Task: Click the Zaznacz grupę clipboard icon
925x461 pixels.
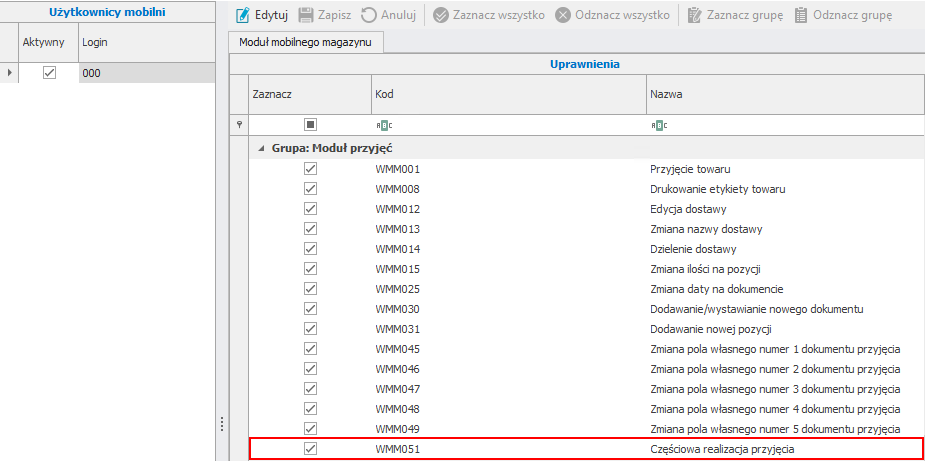Action: point(694,16)
